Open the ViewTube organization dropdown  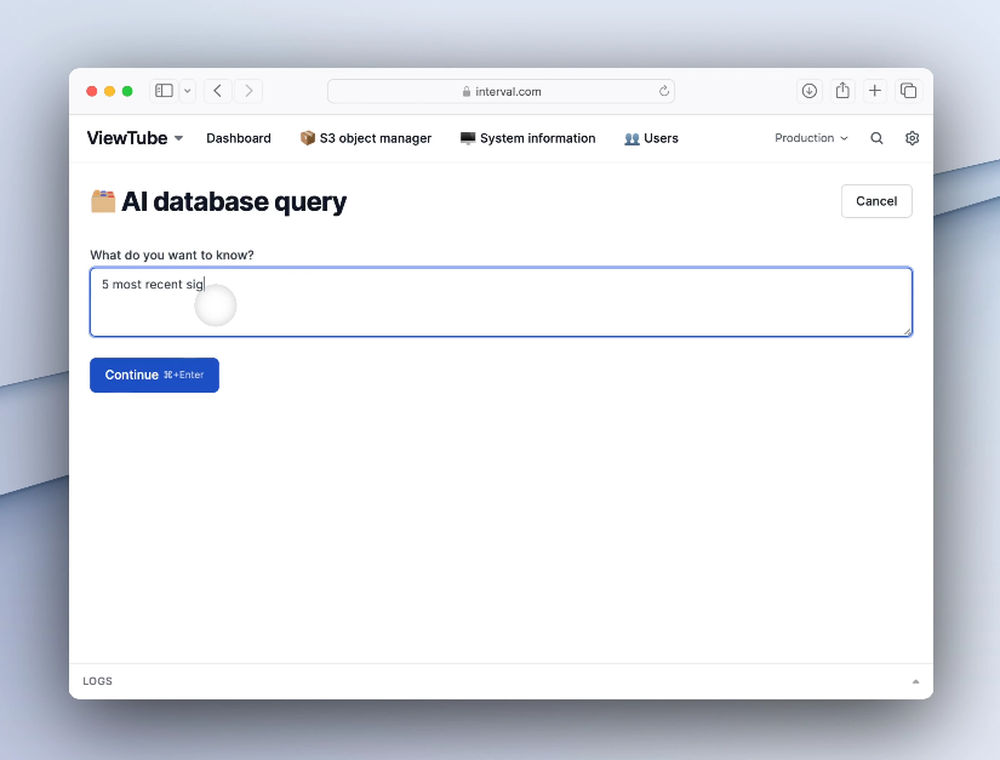[135, 138]
